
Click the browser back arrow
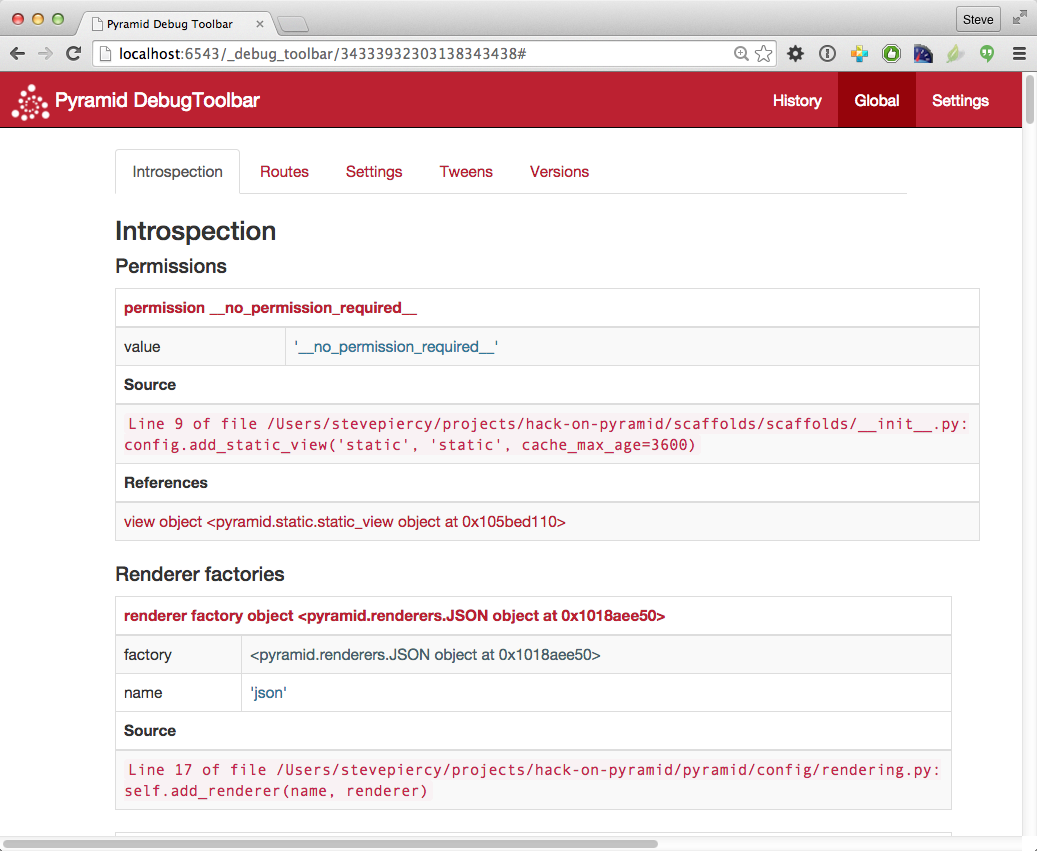pos(18,54)
